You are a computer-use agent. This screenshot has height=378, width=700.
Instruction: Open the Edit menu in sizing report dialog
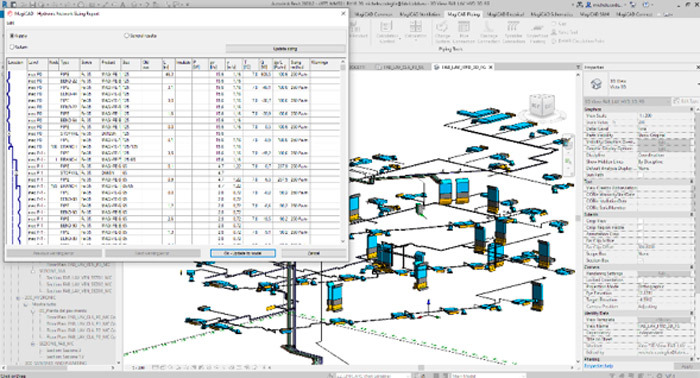pyautogui.click(x=10, y=23)
